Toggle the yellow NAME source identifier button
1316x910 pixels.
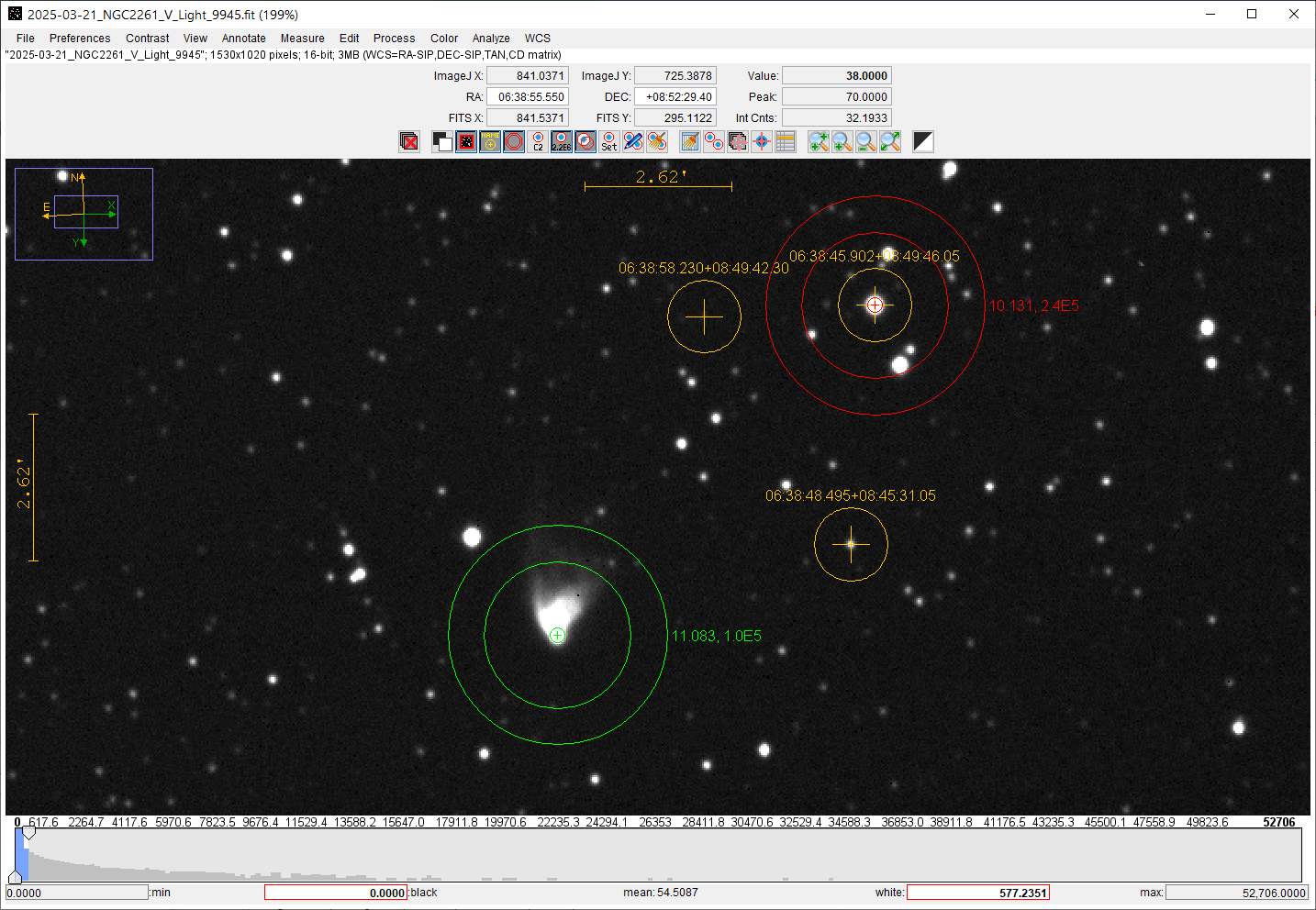[x=490, y=141]
